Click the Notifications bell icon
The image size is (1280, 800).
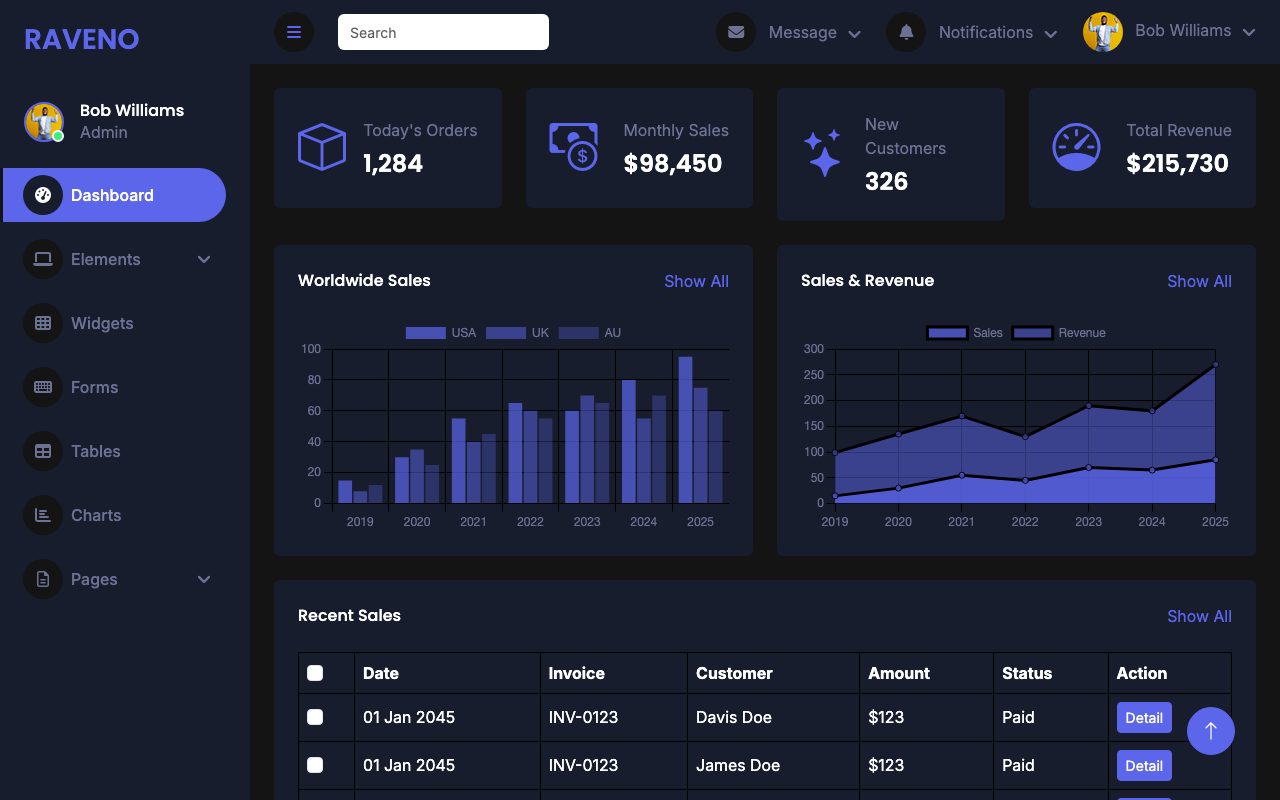[x=906, y=32]
